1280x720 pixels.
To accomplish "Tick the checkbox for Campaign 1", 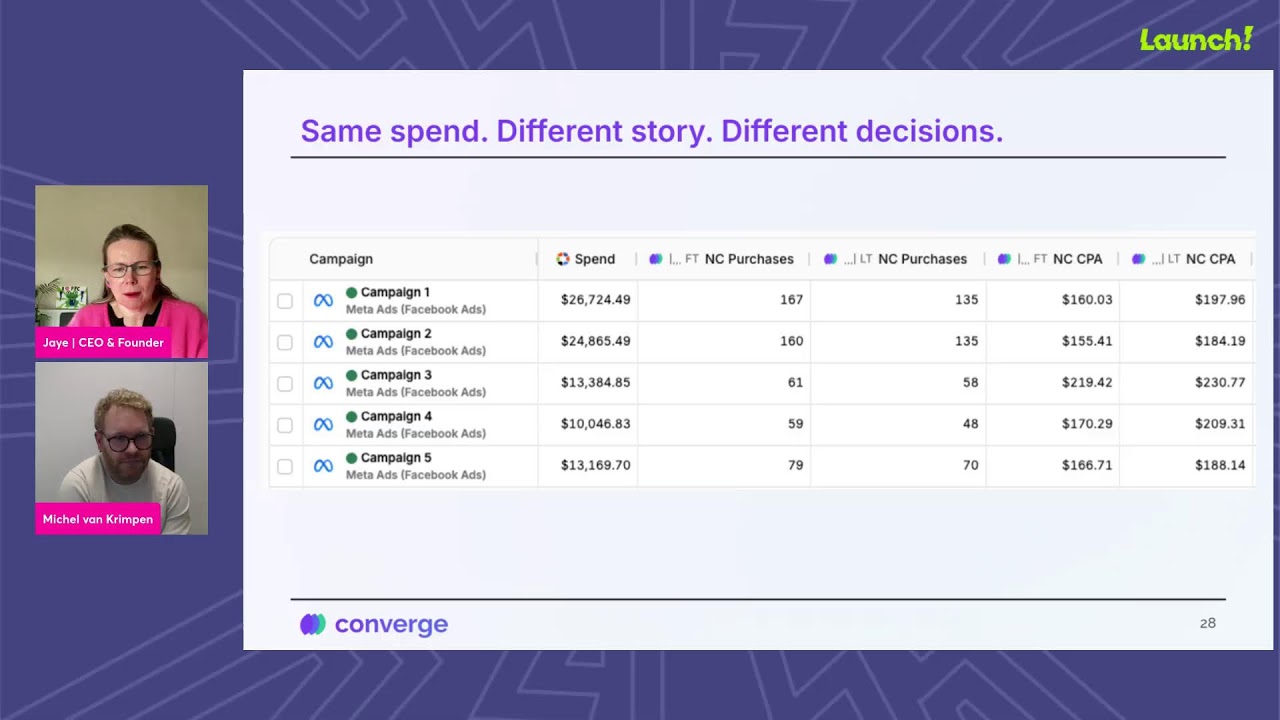I will [285, 301].
